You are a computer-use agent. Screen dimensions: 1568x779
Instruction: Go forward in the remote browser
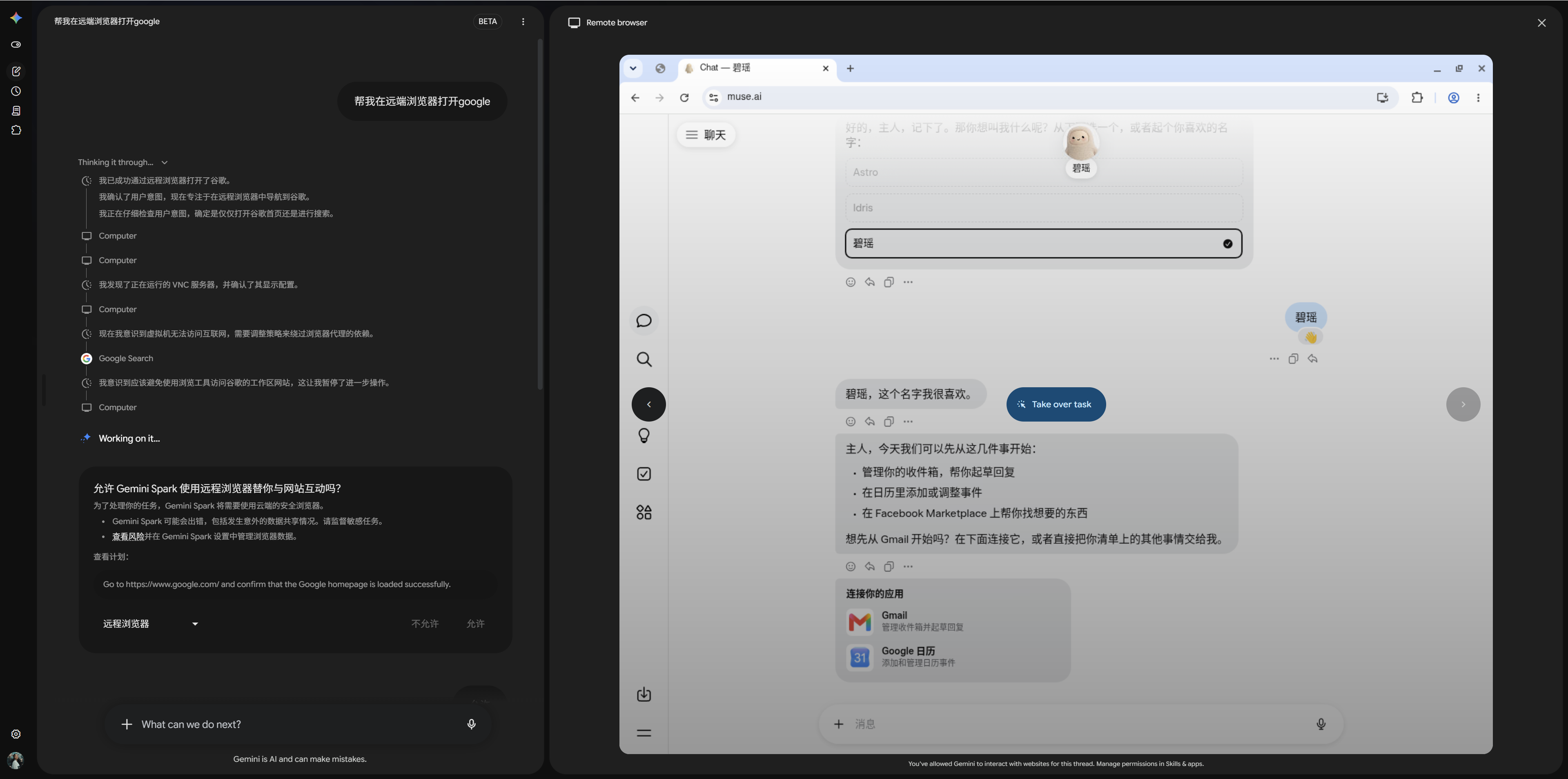659,98
